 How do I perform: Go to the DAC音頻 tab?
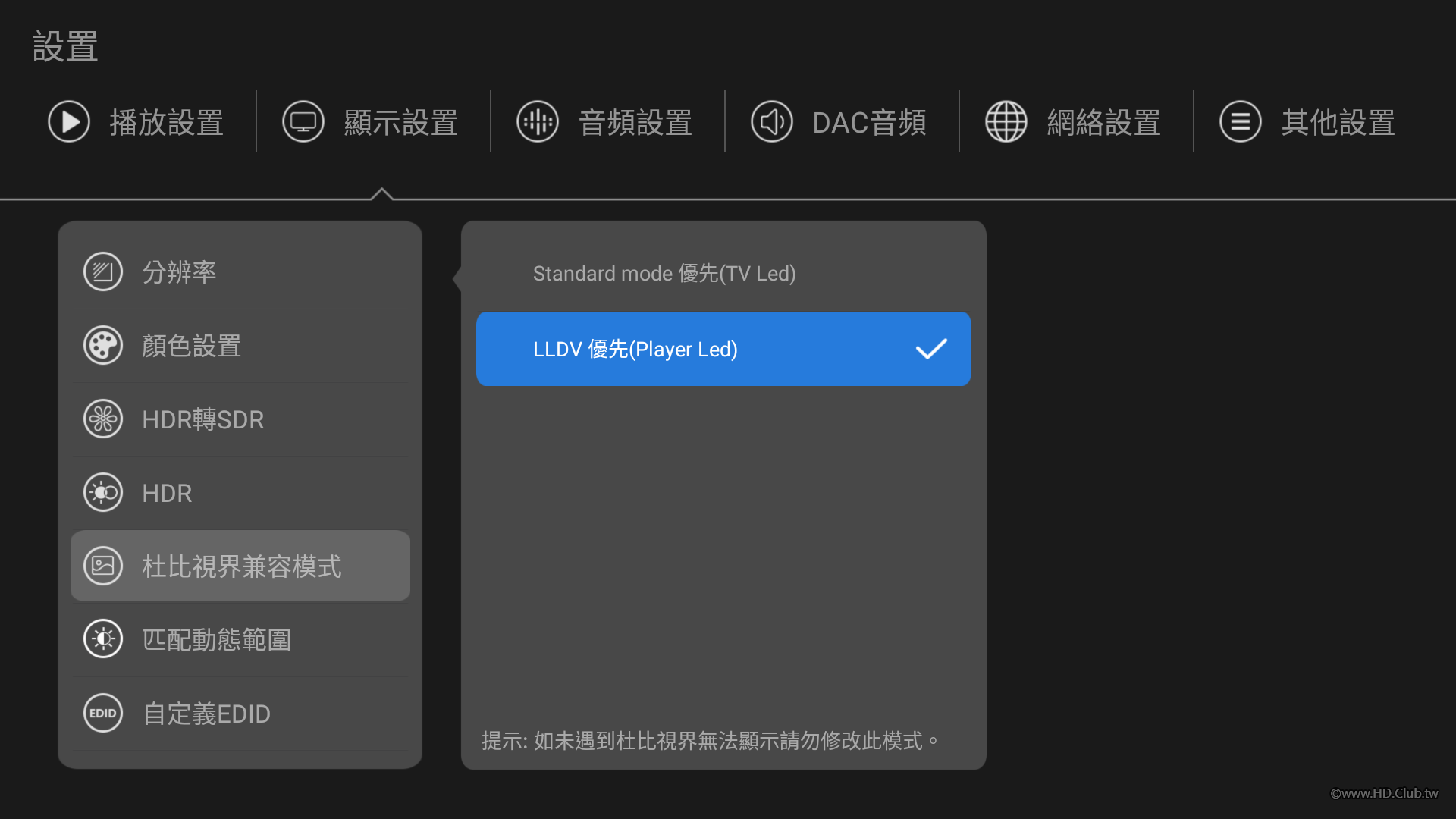tap(839, 122)
